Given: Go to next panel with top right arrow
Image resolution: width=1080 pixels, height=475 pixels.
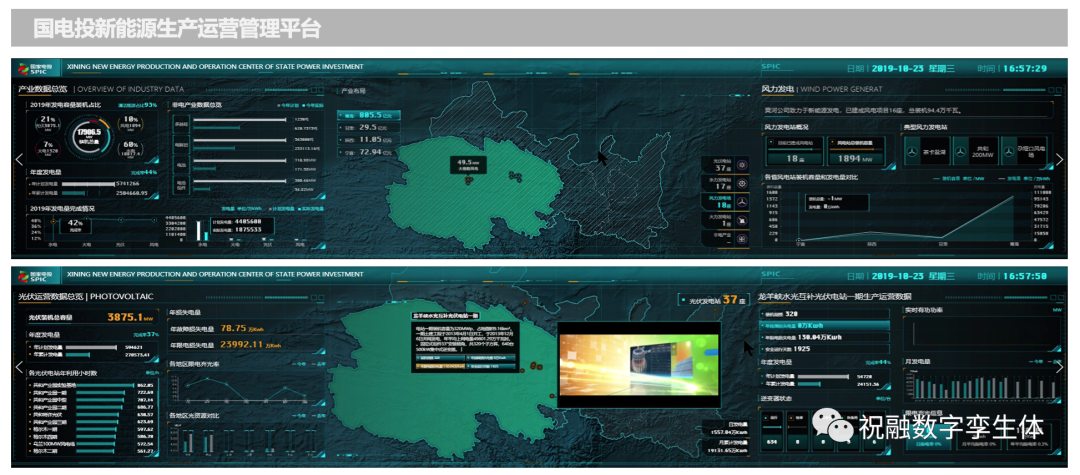Looking at the screenshot, I should coord(1060,159).
